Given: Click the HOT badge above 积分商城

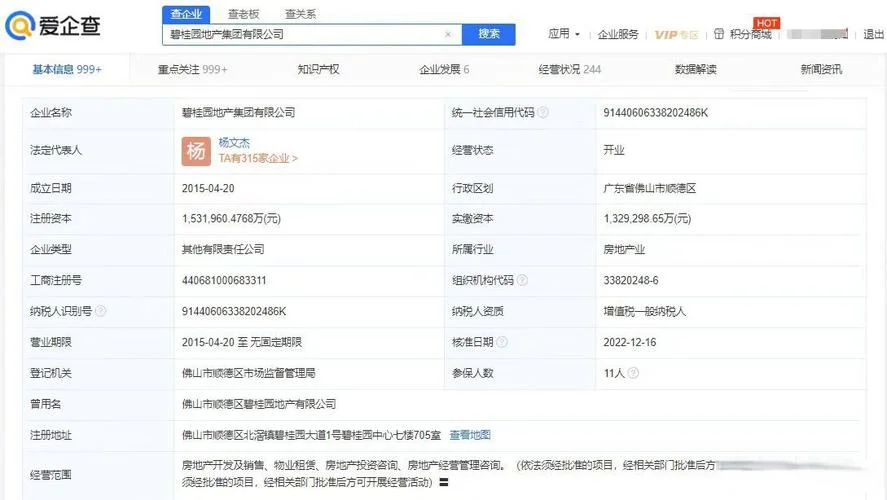Looking at the screenshot, I should [x=767, y=23].
